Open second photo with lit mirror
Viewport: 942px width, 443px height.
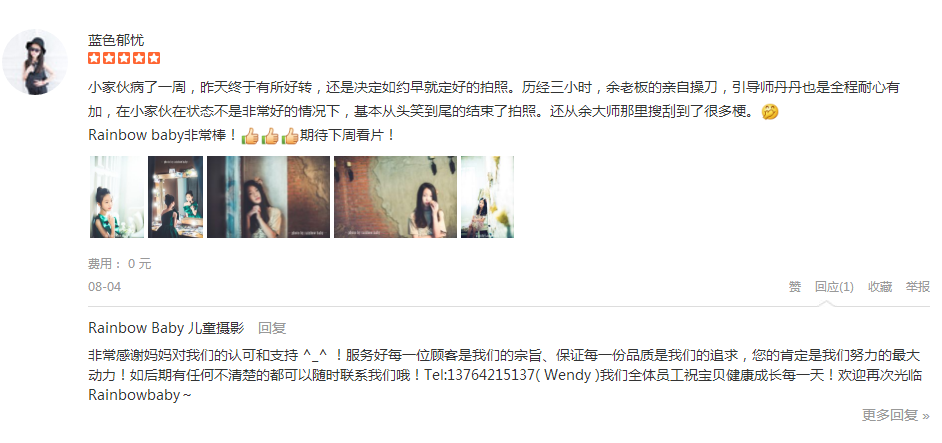[175, 197]
